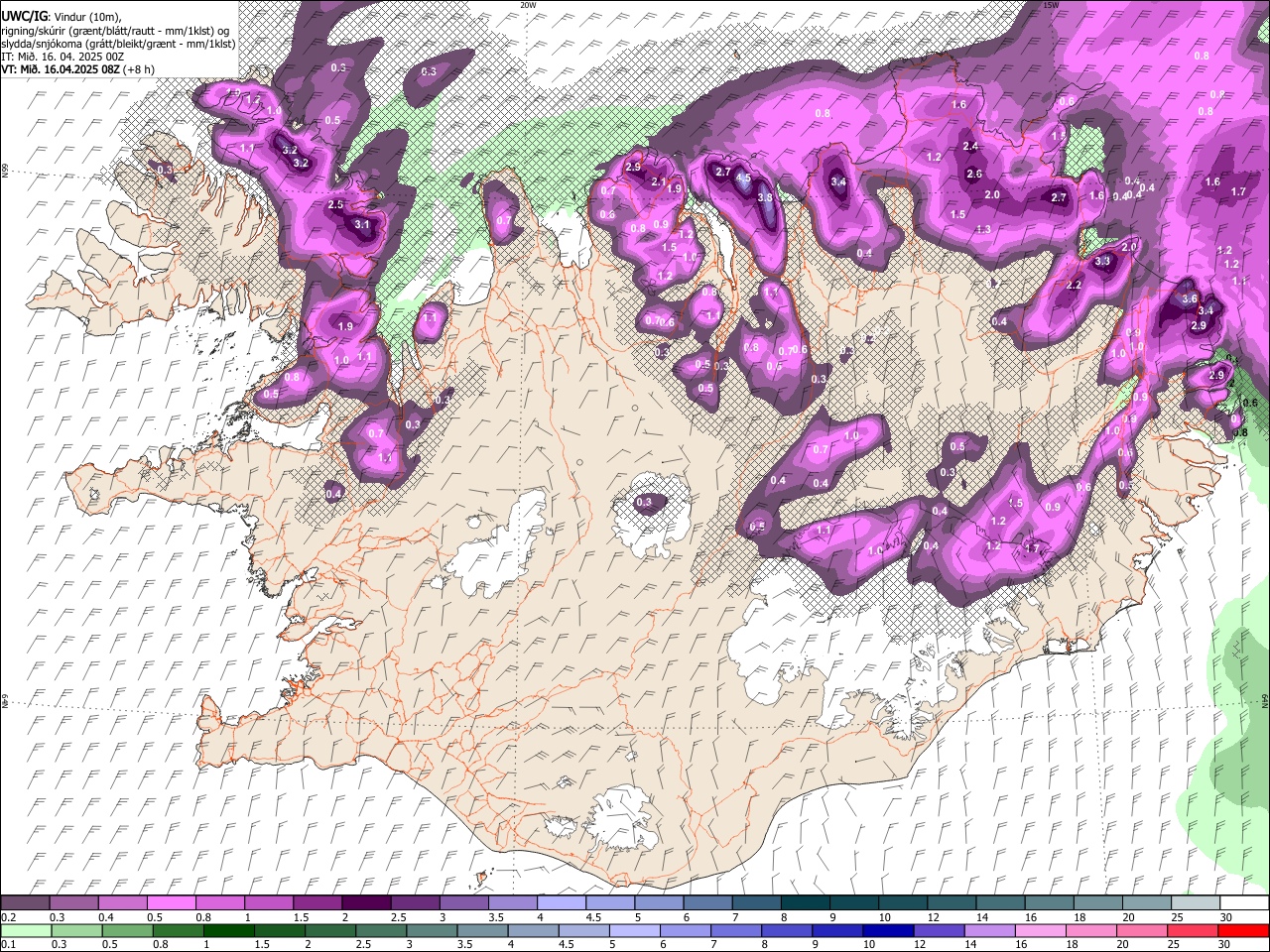Click the 20W longitude label
This screenshot has width=1270, height=952.
[x=528, y=5]
